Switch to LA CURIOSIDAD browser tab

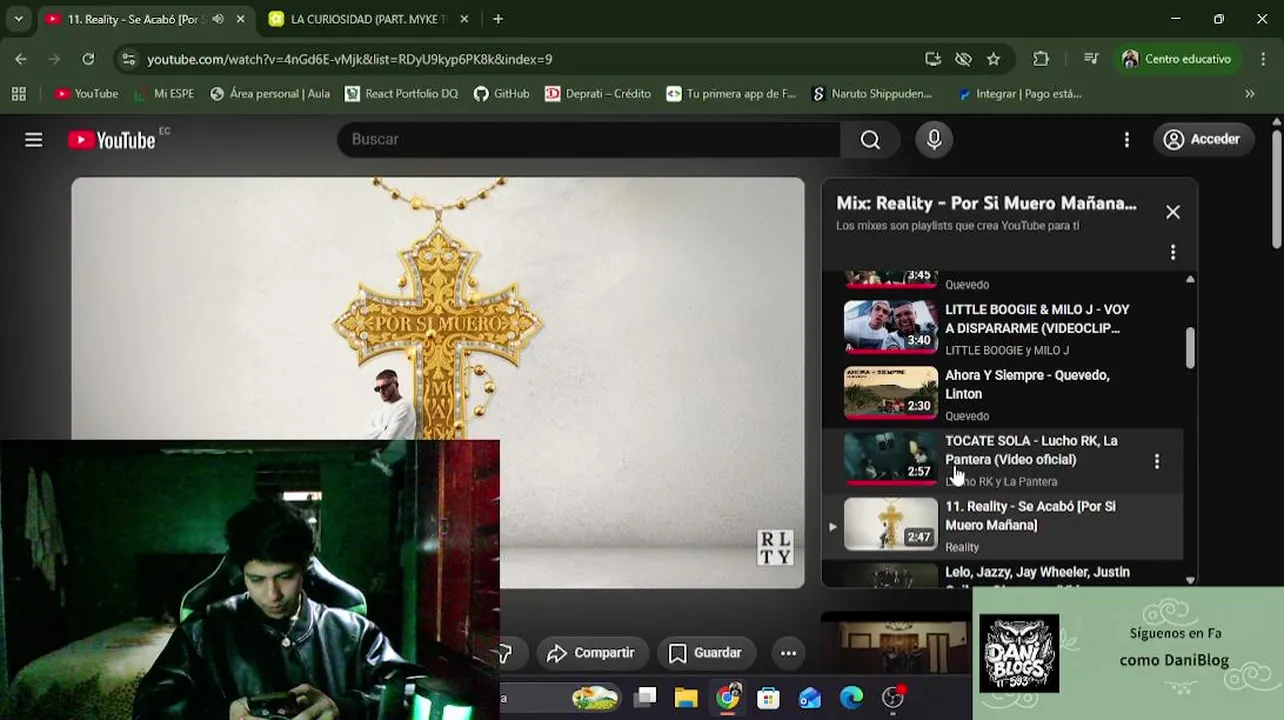[370, 19]
